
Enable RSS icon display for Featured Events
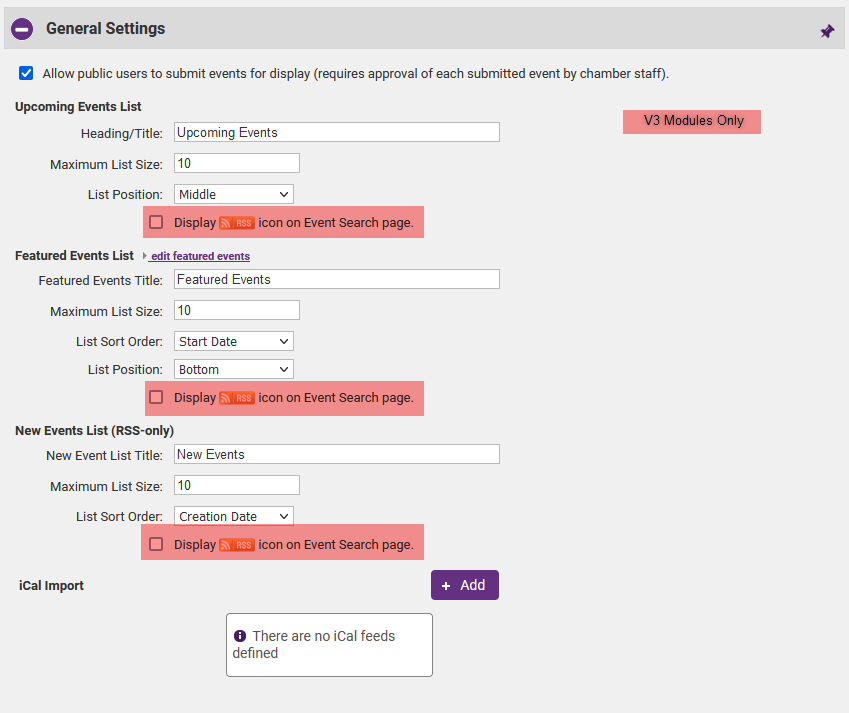pos(156,397)
